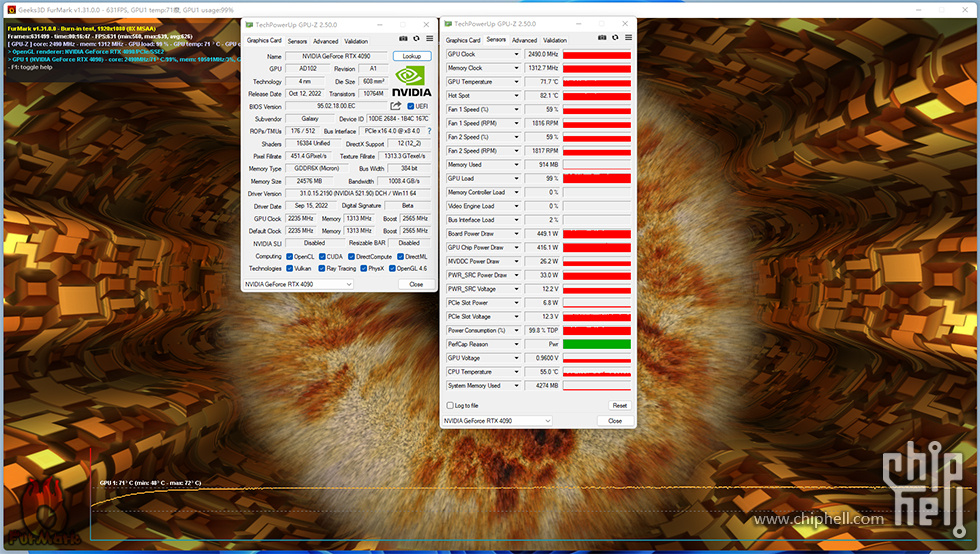Viewport: 980px width, 554px height.
Task: Click the bus interface question mark icon
Action: (x=429, y=131)
